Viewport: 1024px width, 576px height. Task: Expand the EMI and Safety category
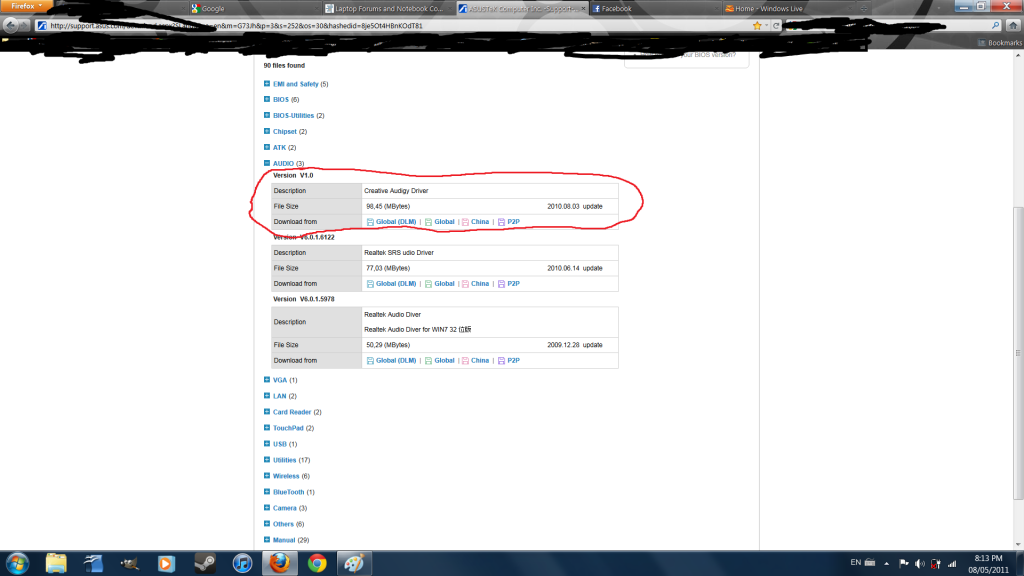(x=266, y=84)
